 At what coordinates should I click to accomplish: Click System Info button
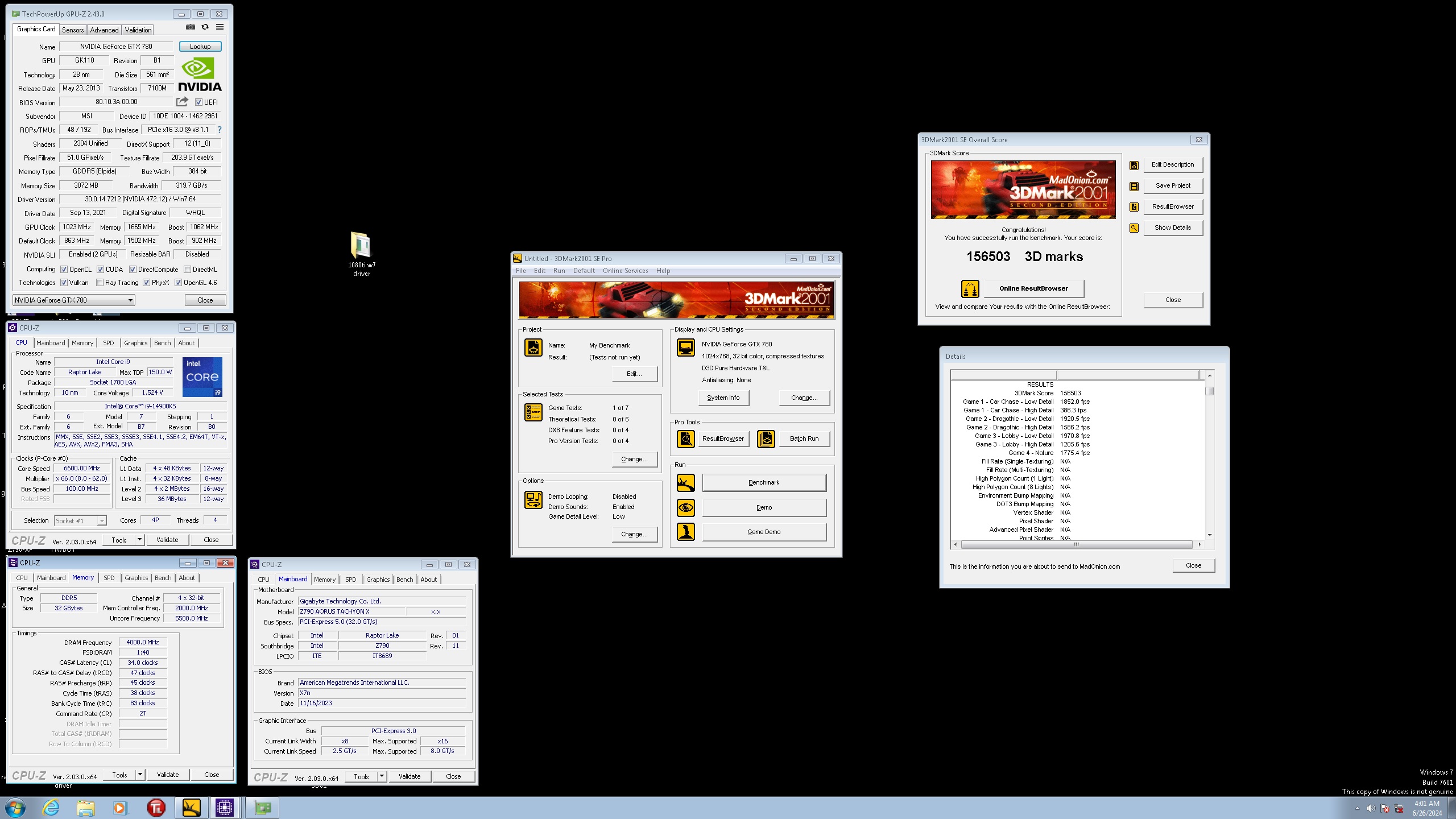pos(723,398)
